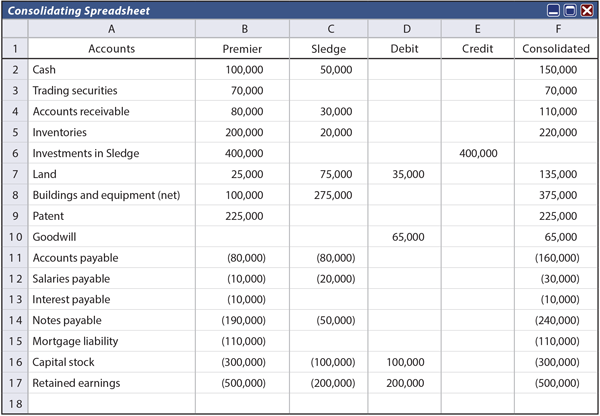Select row 18 header

pyautogui.click(x=15, y=403)
